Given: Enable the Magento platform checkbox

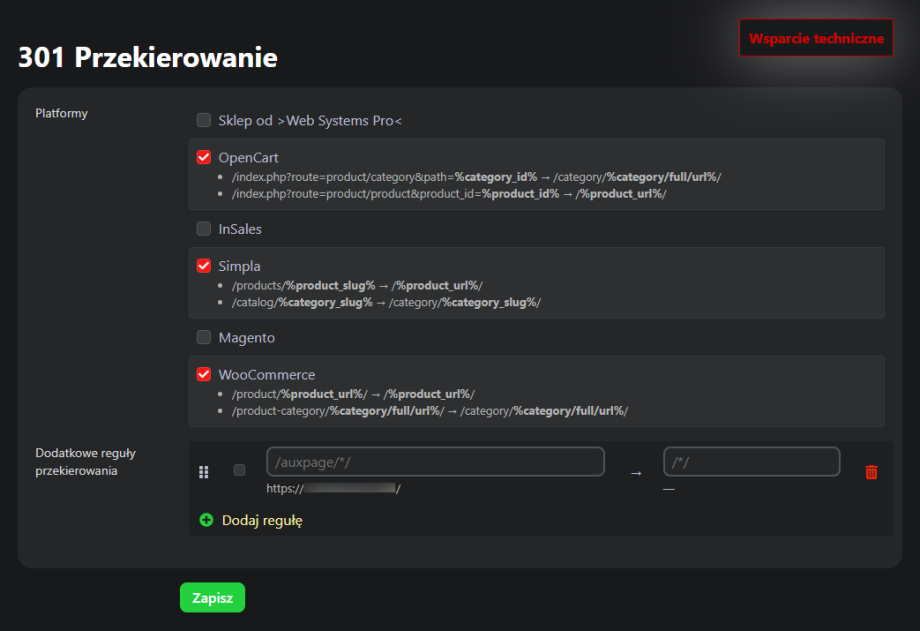Looking at the screenshot, I should pos(204,338).
